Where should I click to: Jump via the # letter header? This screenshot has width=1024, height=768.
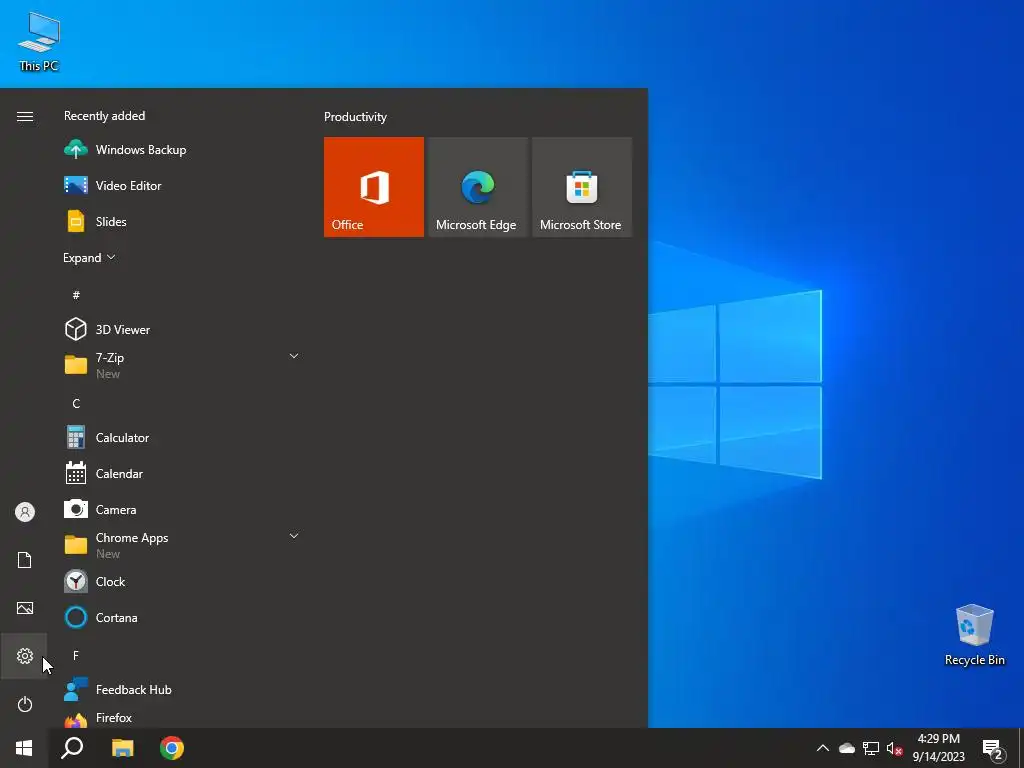point(76,295)
